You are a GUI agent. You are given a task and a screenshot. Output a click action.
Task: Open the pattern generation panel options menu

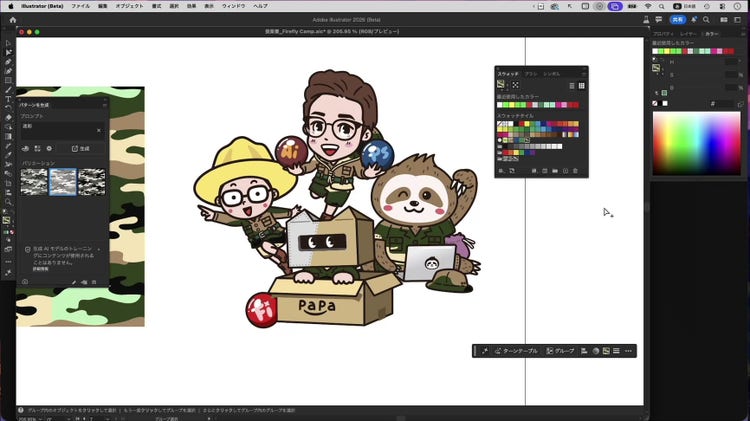point(103,103)
